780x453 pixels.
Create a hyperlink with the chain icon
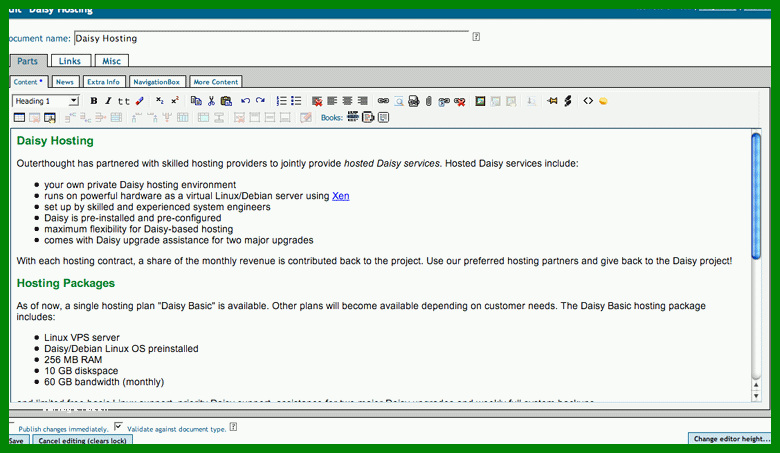point(384,101)
